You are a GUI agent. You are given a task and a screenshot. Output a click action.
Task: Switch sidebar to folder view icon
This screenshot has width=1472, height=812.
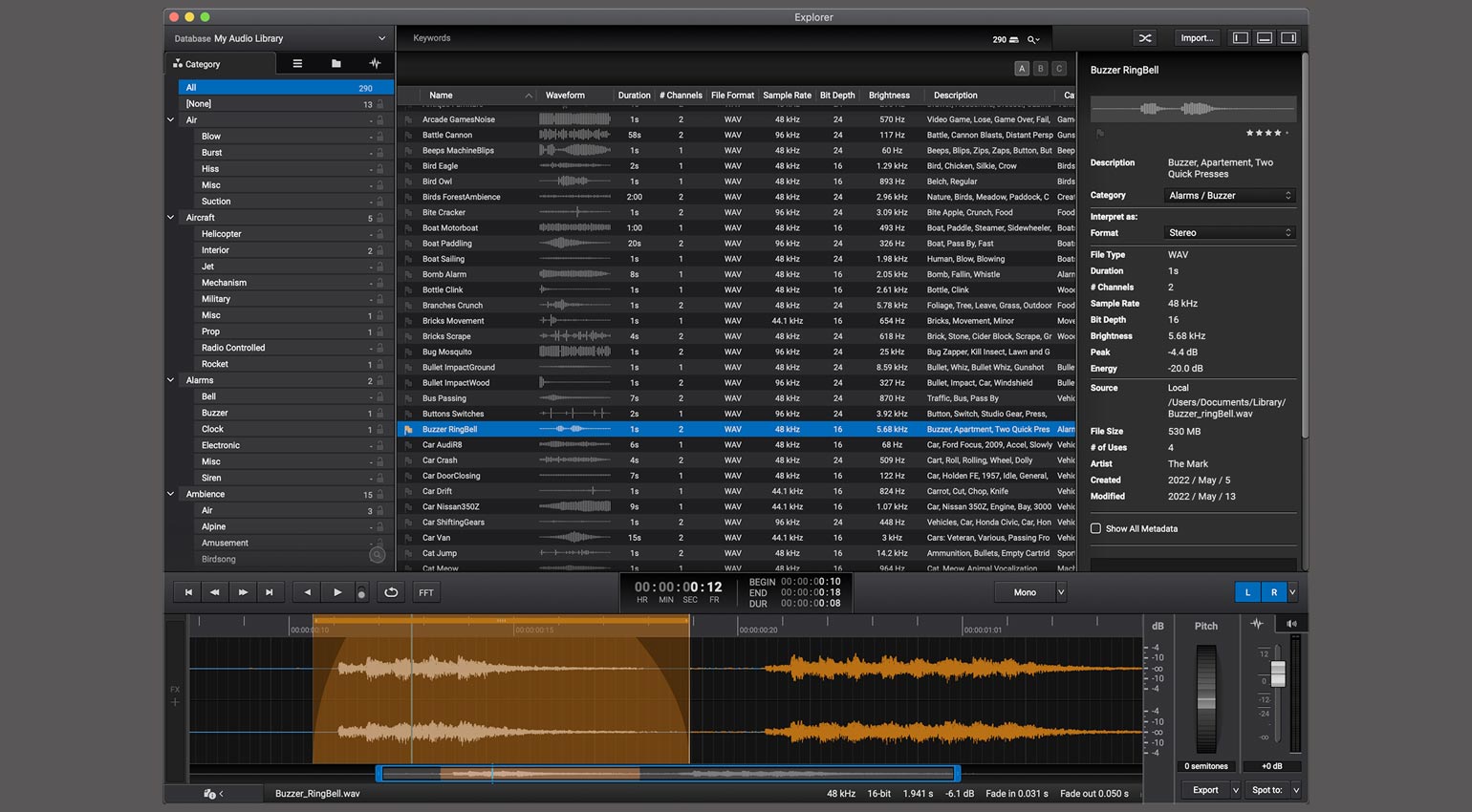[x=336, y=64]
